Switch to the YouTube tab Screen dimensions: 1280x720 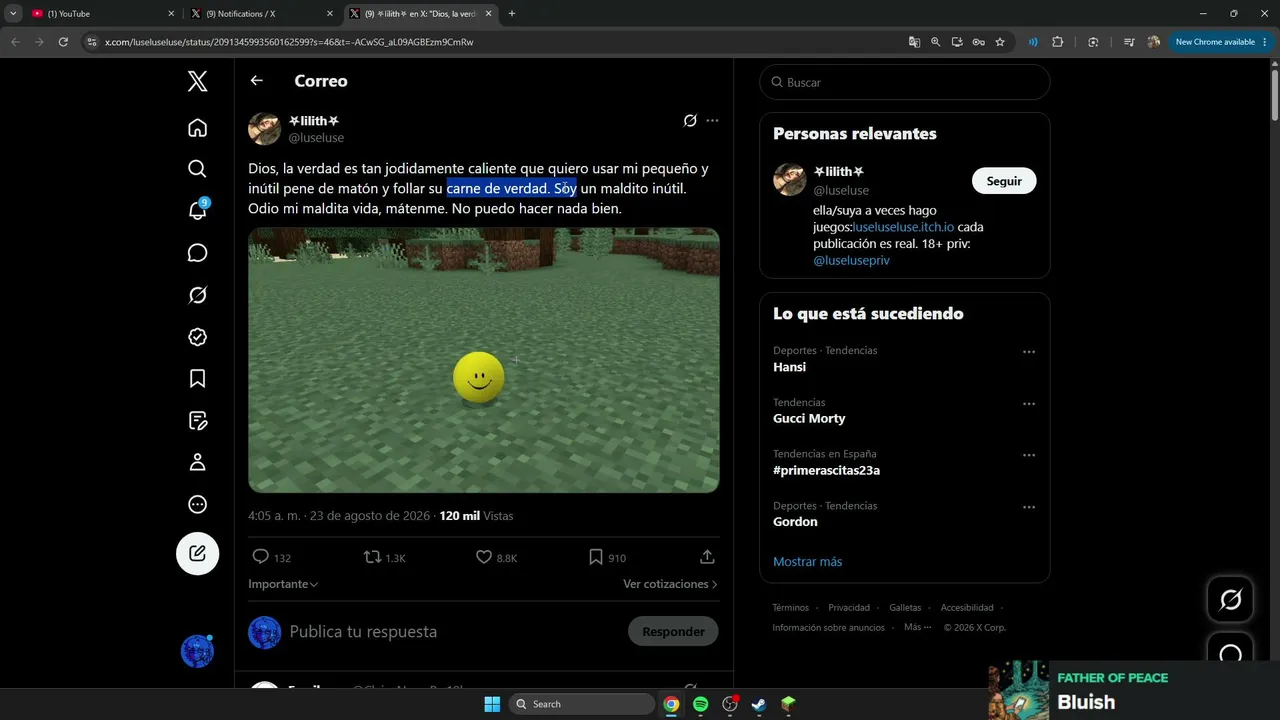pyautogui.click(x=102, y=14)
